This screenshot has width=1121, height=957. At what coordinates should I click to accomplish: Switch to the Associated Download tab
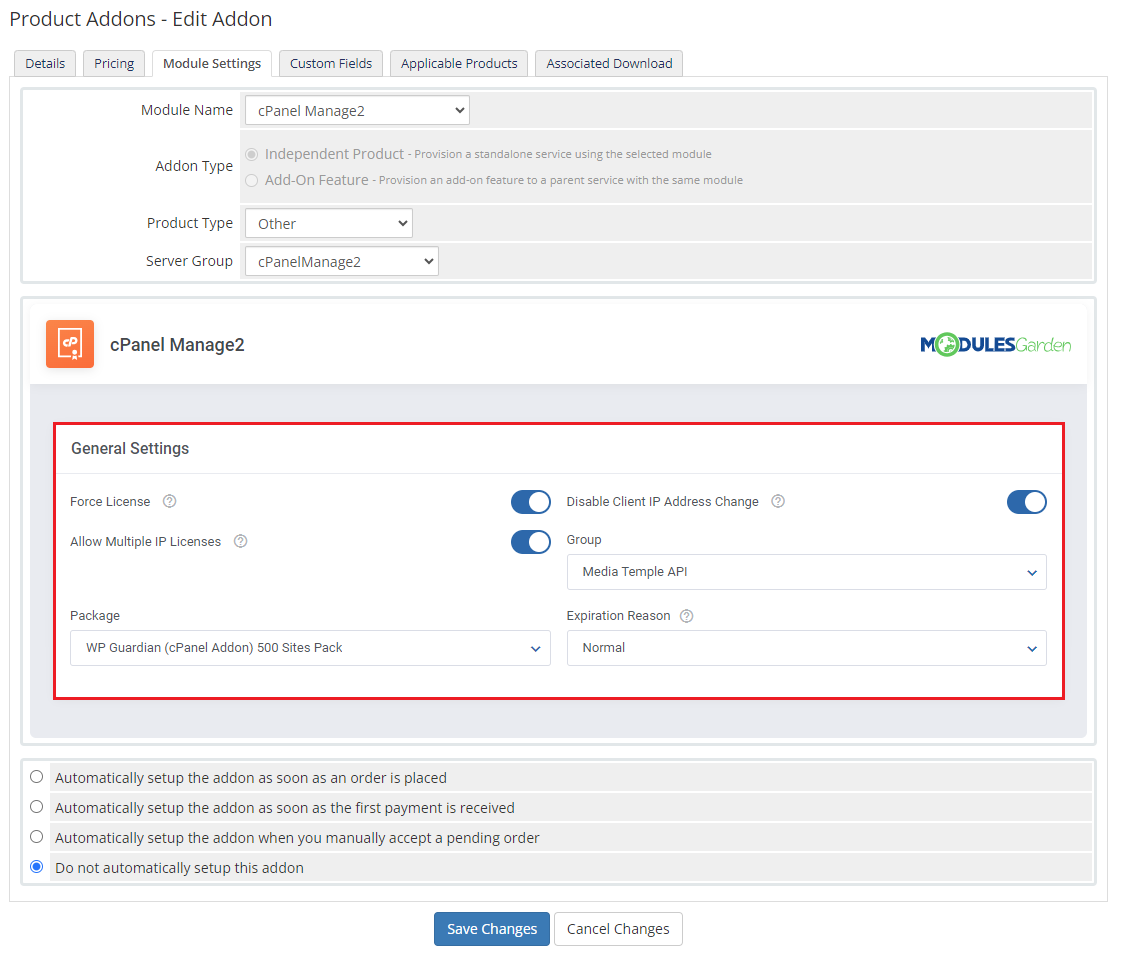[609, 64]
